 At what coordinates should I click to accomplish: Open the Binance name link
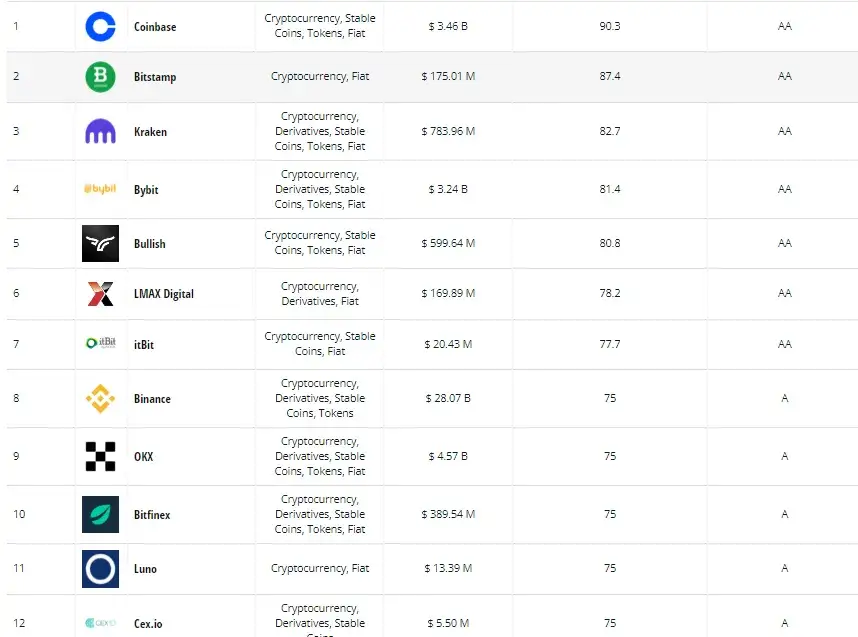pos(152,398)
